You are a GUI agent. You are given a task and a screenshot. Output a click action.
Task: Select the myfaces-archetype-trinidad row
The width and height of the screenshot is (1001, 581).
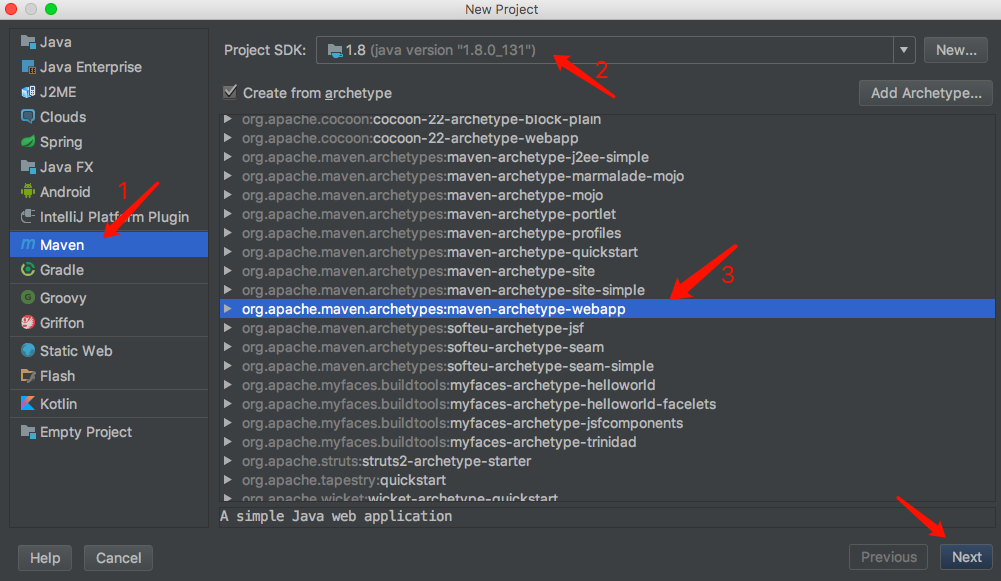[607, 442]
